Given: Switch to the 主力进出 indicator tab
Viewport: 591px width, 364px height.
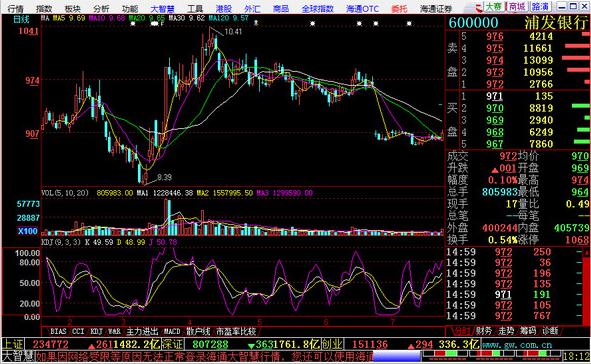Looking at the screenshot, I should [142, 331].
